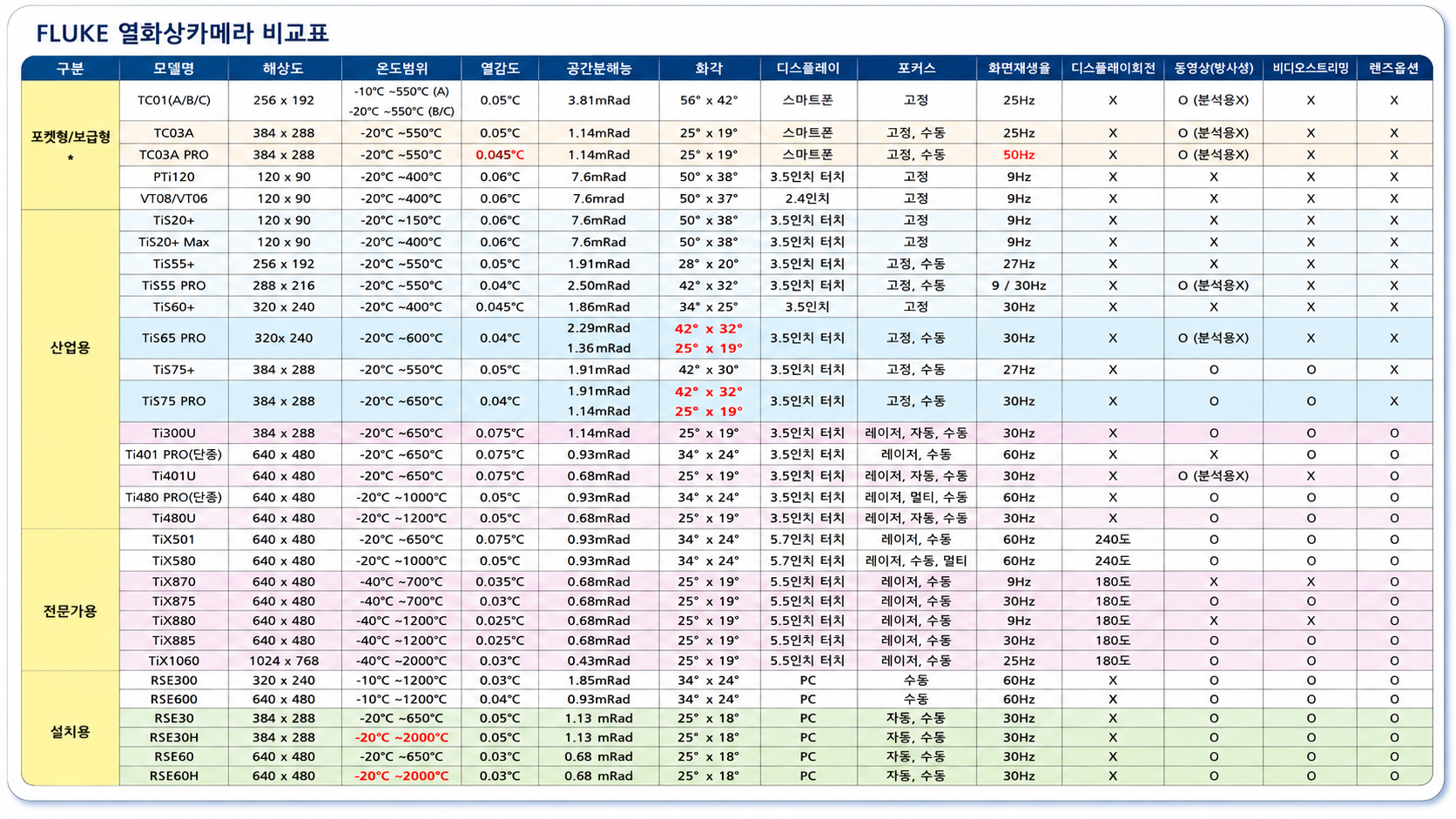
Task: Click the 디스플레이회전 column header
Action: click(1112, 68)
